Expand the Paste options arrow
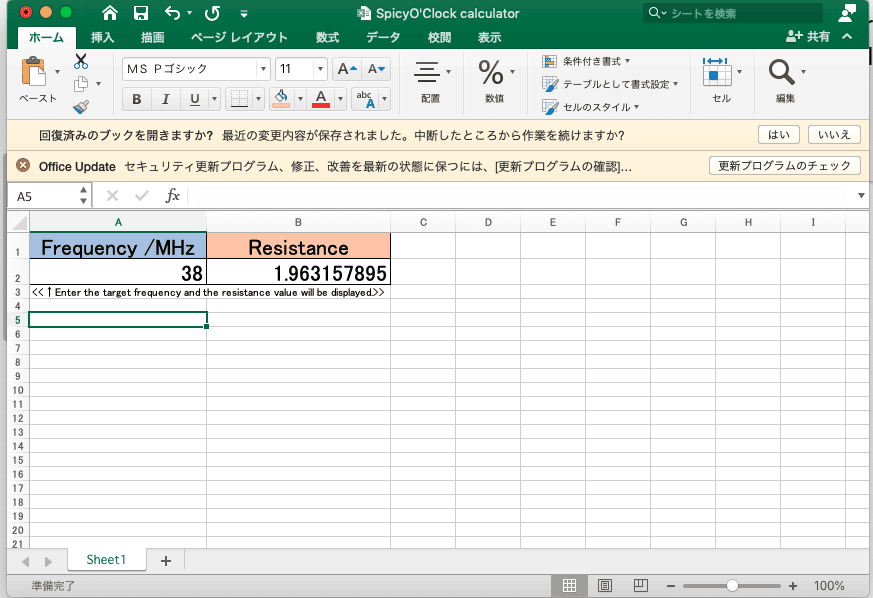The height and width of the screenshot is (598, 873). [x=57, y=72]
